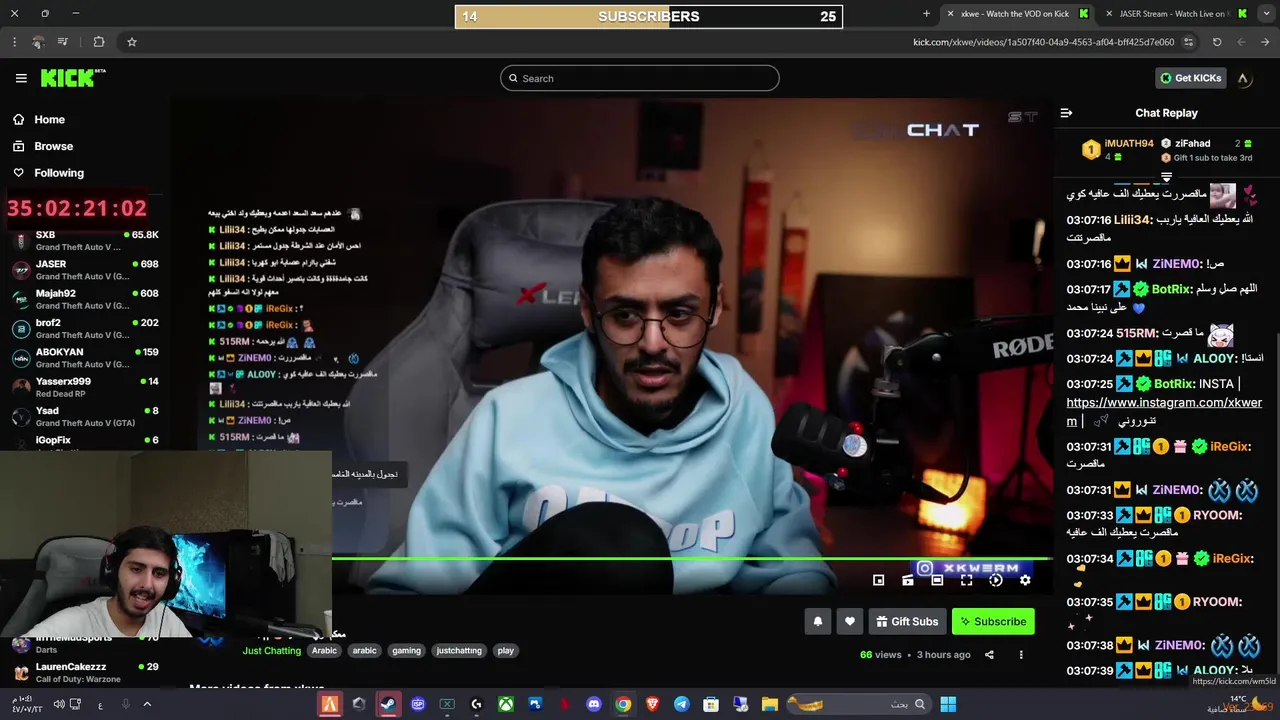Show hidden system tray icons chevron
Screen dimensions: 1280x720
[147, 704]
